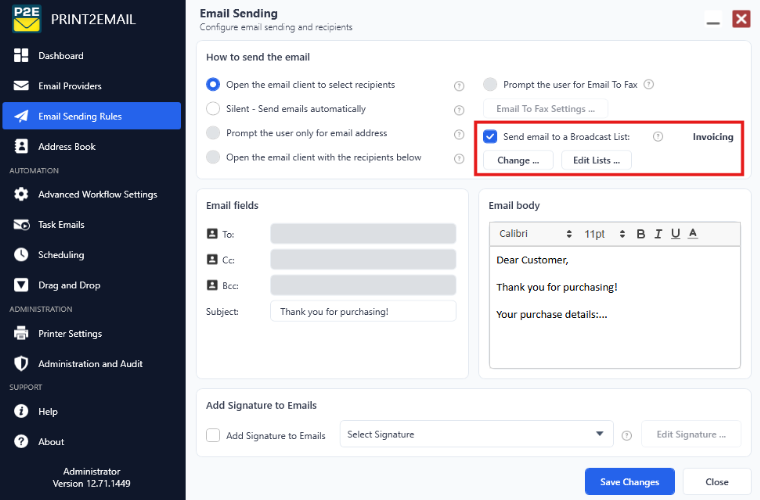Click Save Changes button
This screenshot has height=500, width=760.
point(630,482)
